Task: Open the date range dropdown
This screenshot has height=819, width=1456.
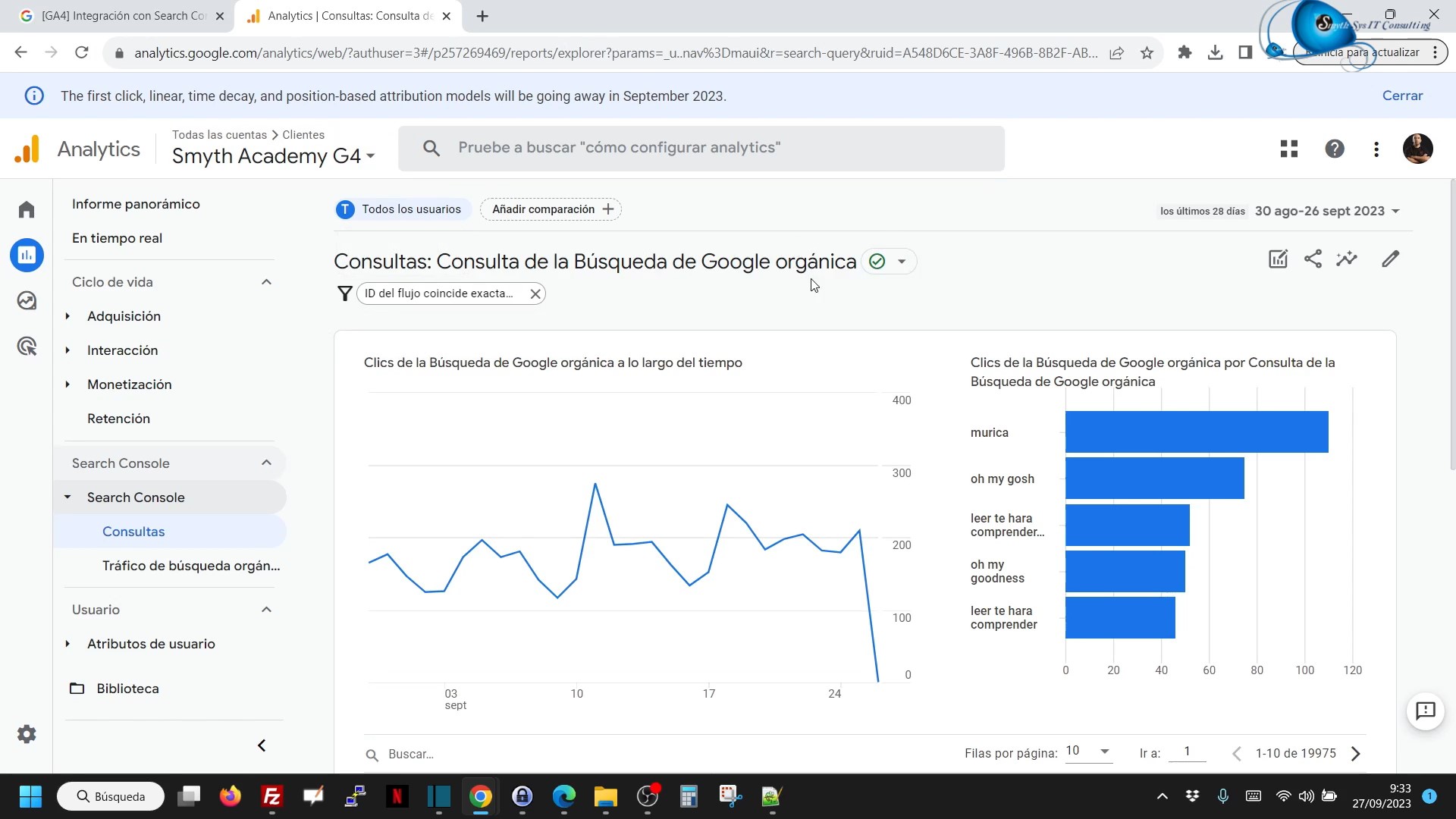Action: pos(1327,212)
